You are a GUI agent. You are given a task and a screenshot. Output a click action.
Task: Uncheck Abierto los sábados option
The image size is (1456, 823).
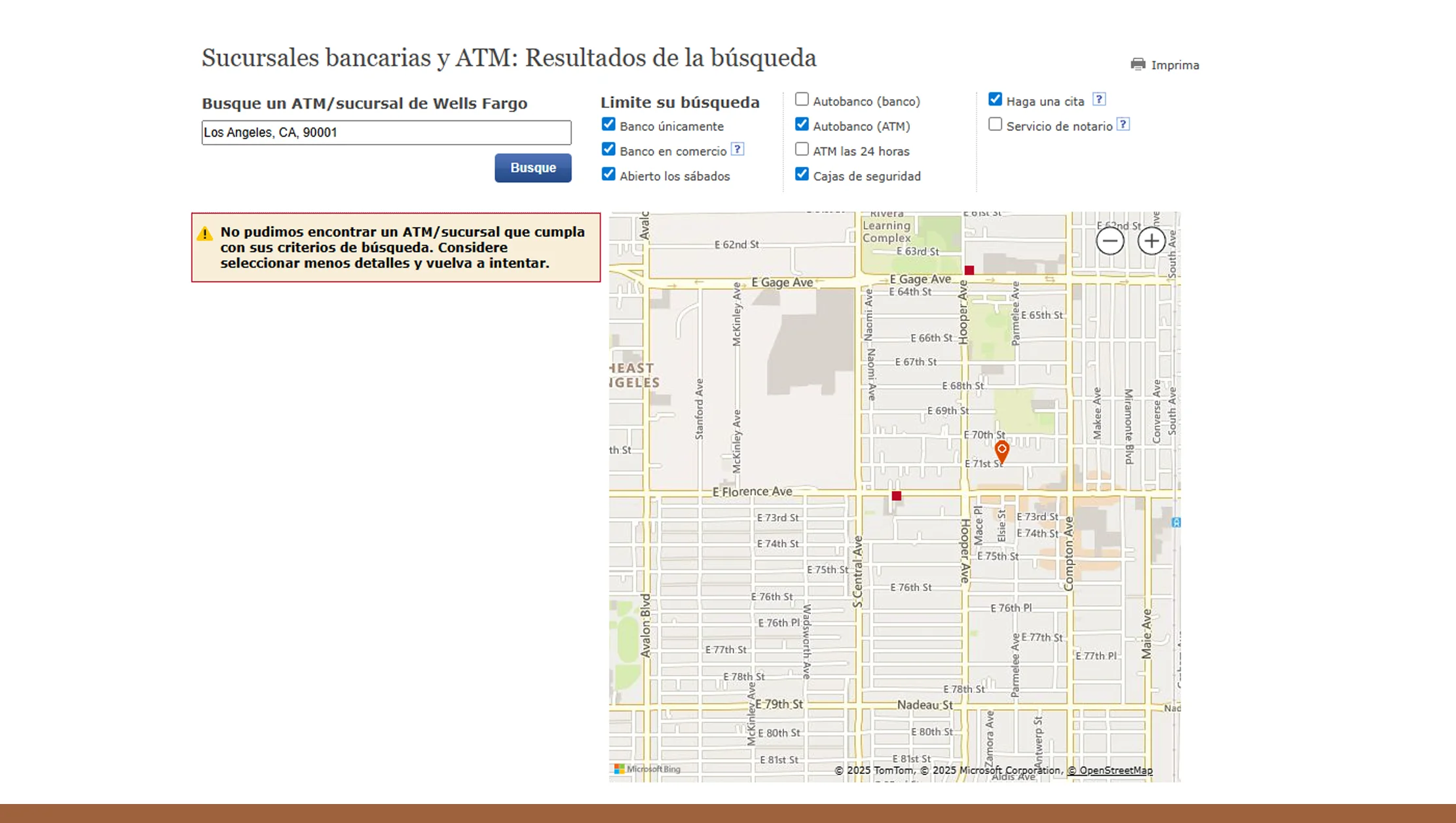click(x=608, y=174)
